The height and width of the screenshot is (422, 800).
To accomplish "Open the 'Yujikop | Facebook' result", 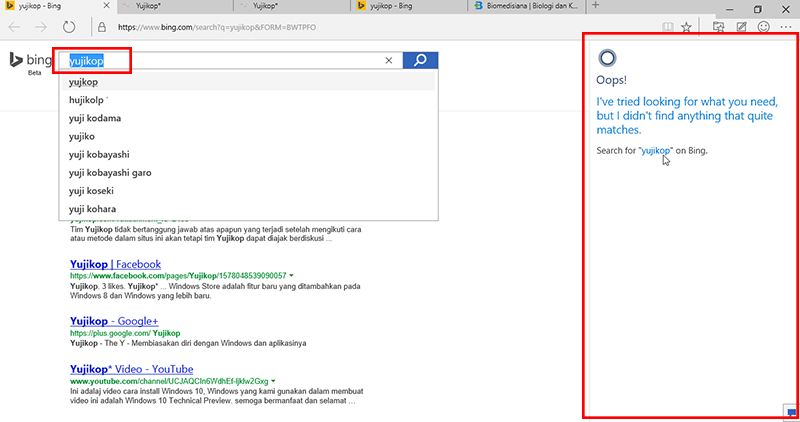I will click(x=115, y=264).
